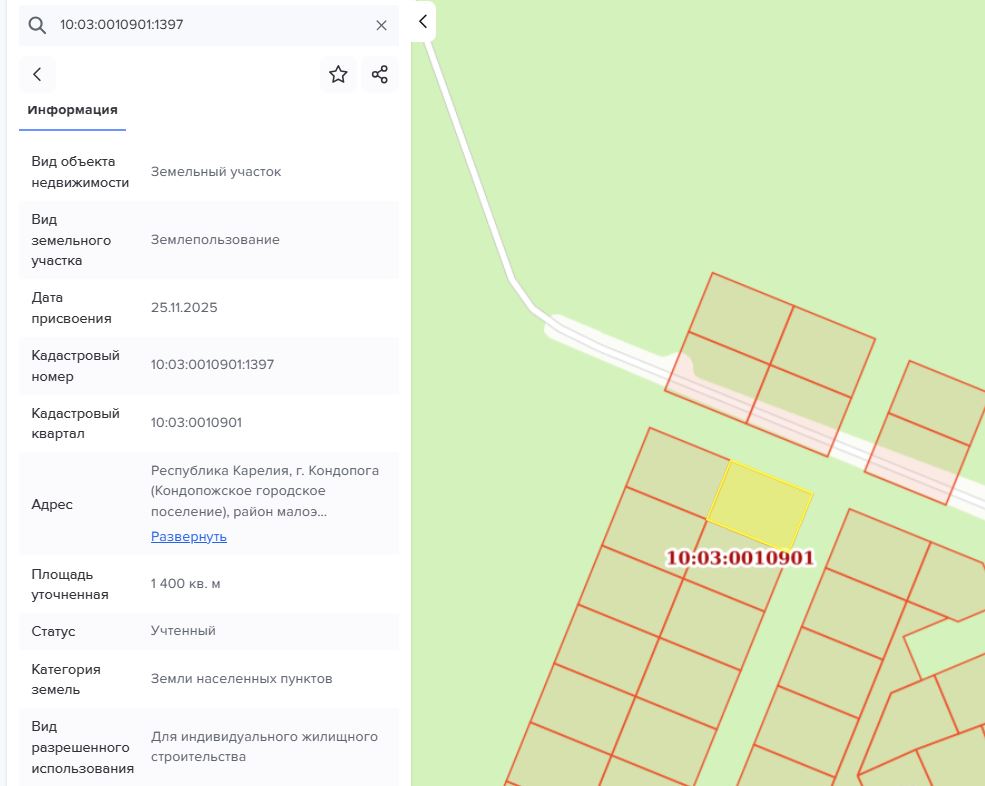Click the truncated Адрес text
Image resolution: width=985 pixels, height=786 pixels.
tap(264, 491)
